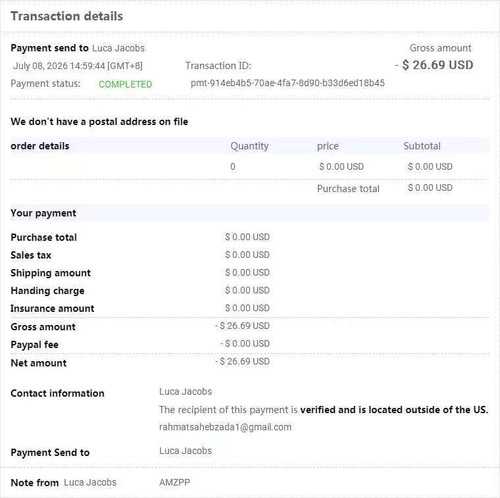Click recipient name Luca Jacobs at top
The image size is (500, 498).
(118, 48)
